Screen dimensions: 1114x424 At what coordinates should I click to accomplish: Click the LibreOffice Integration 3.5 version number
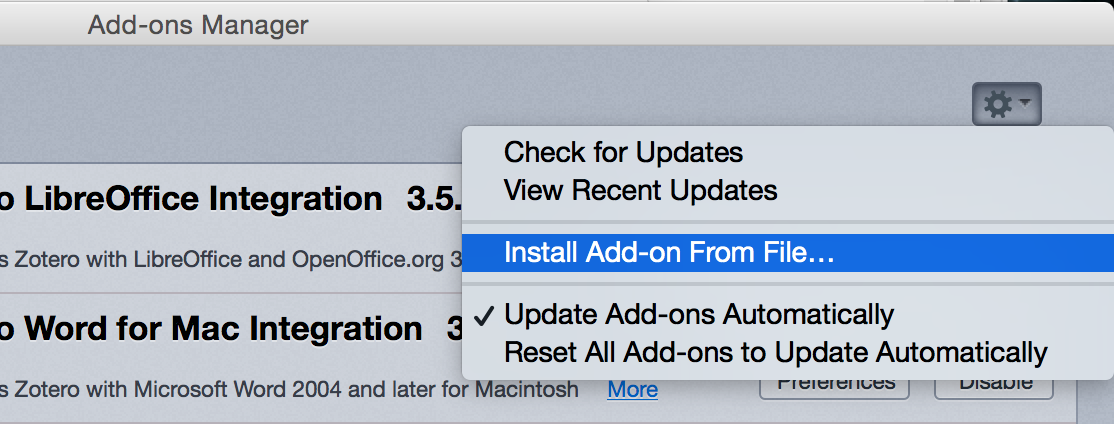click(434, 200)
